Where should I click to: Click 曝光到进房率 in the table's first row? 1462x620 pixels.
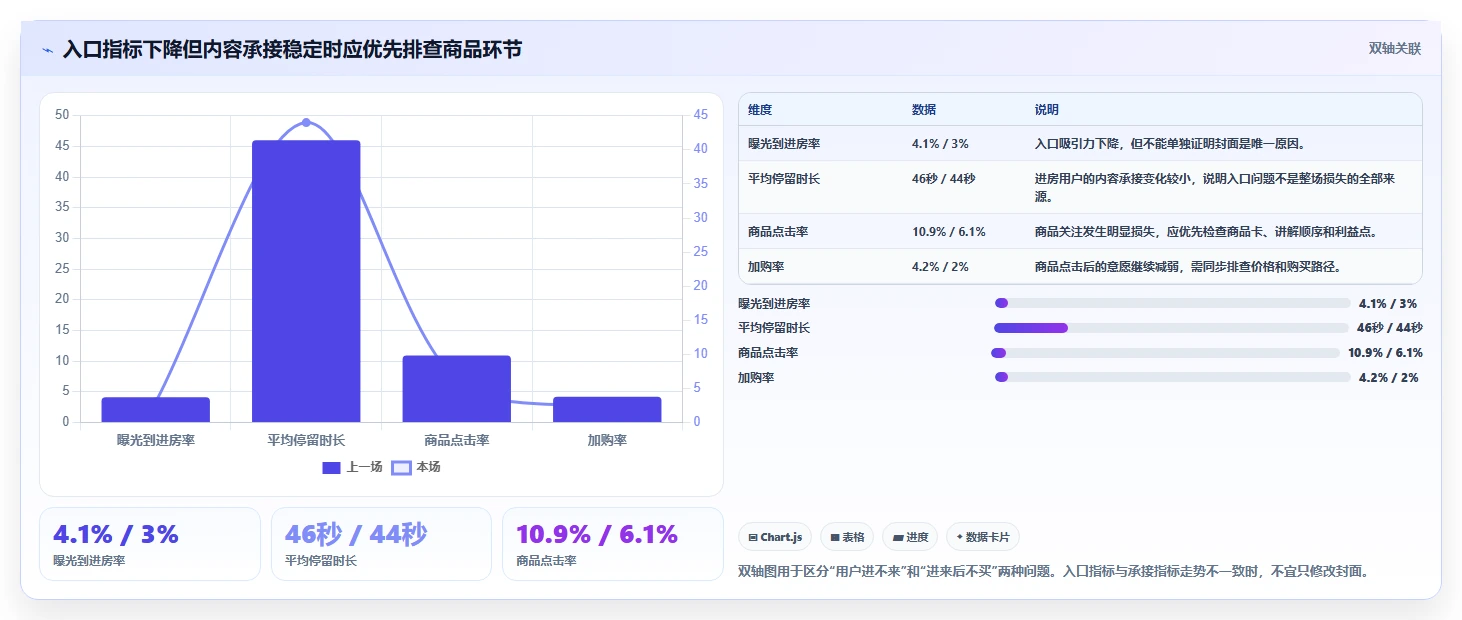click(784, 144)
